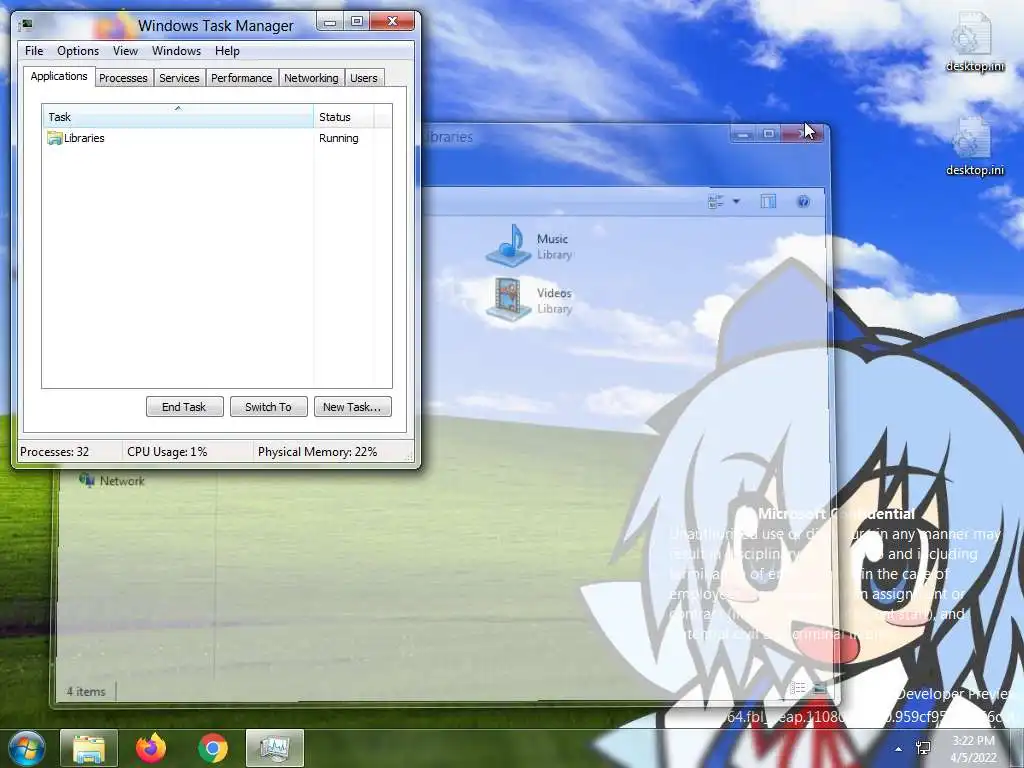Sort tasks by the Task column header
This screenshot has width=1024, height=768.
coord(178,117)
